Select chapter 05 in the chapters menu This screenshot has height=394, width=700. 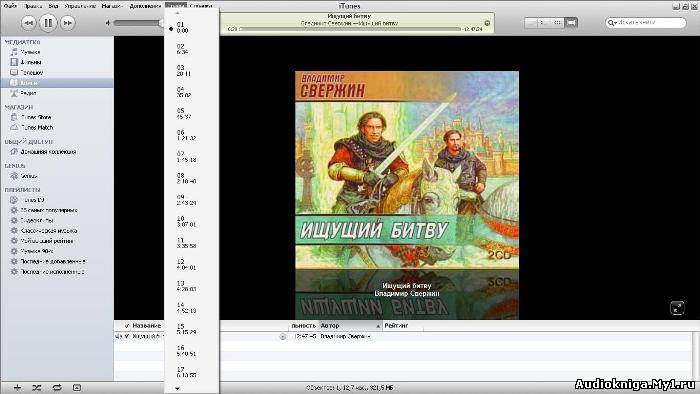click(184, 113)
